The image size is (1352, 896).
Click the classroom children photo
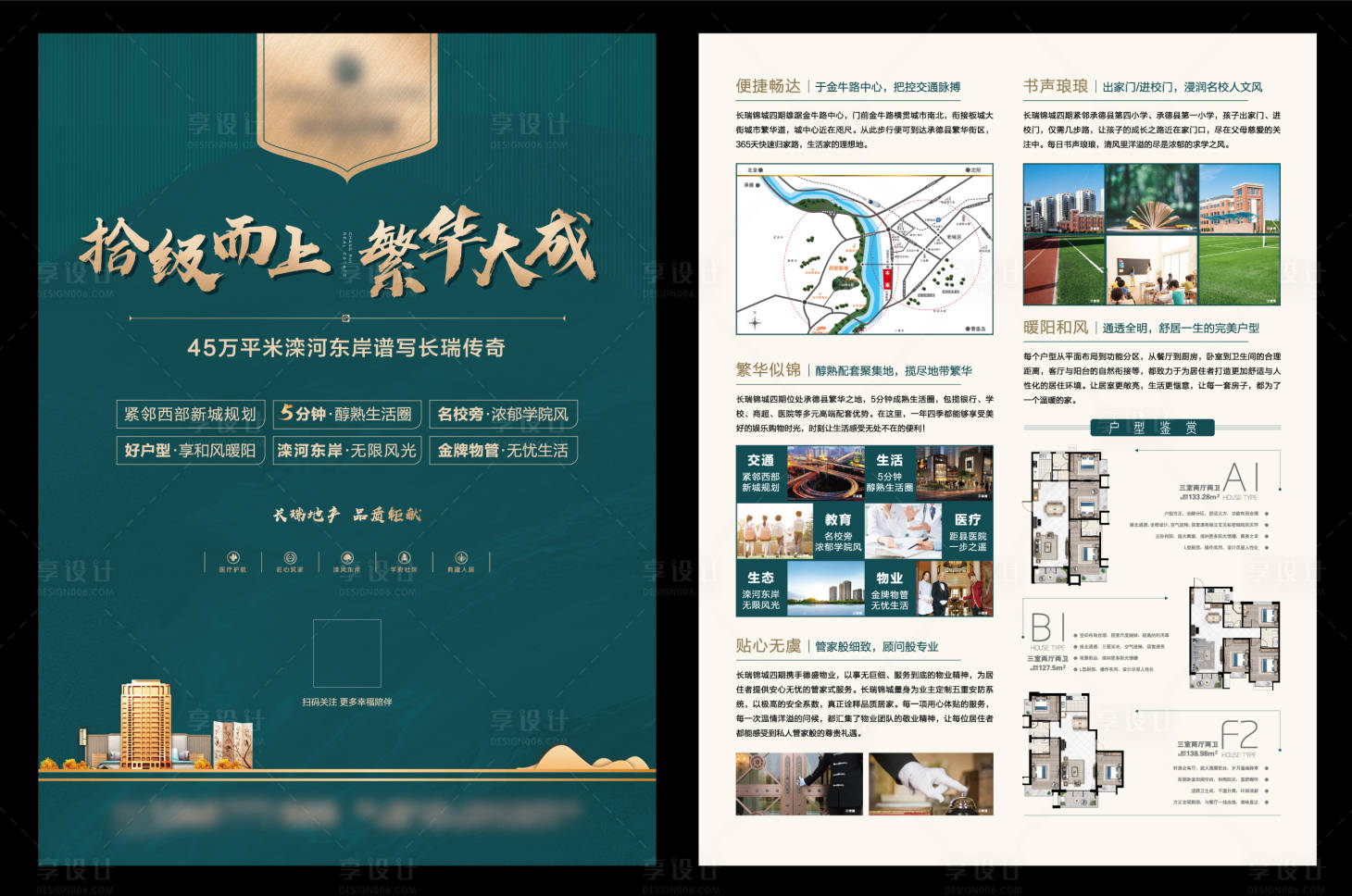tap(1151, 268)
